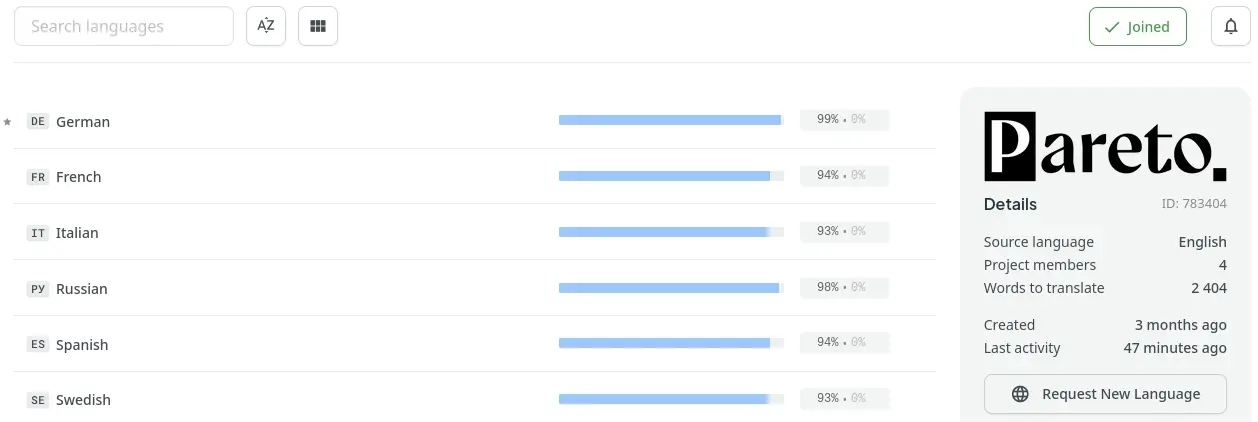Screen dimensions: 1258x422
Task: Click the Request New Language button
Action: tap(1105, 394)
